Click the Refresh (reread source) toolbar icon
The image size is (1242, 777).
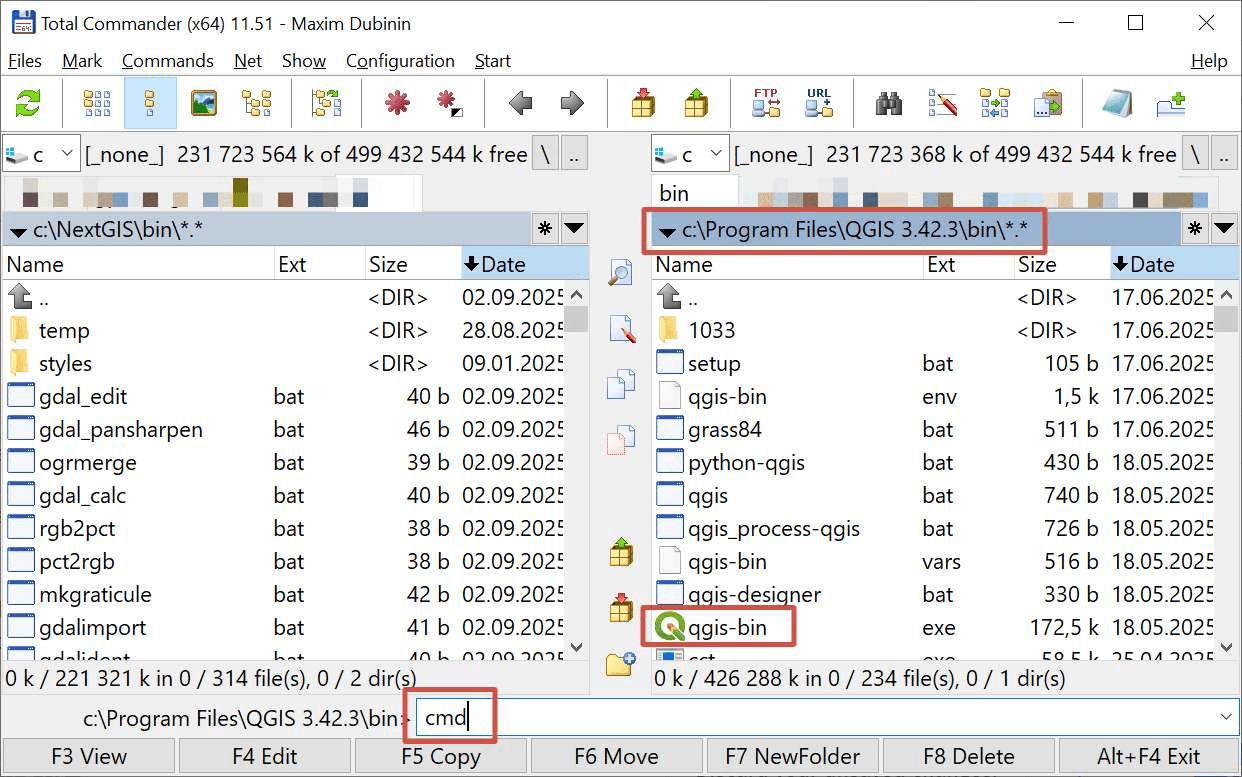(x=28, y=103)
